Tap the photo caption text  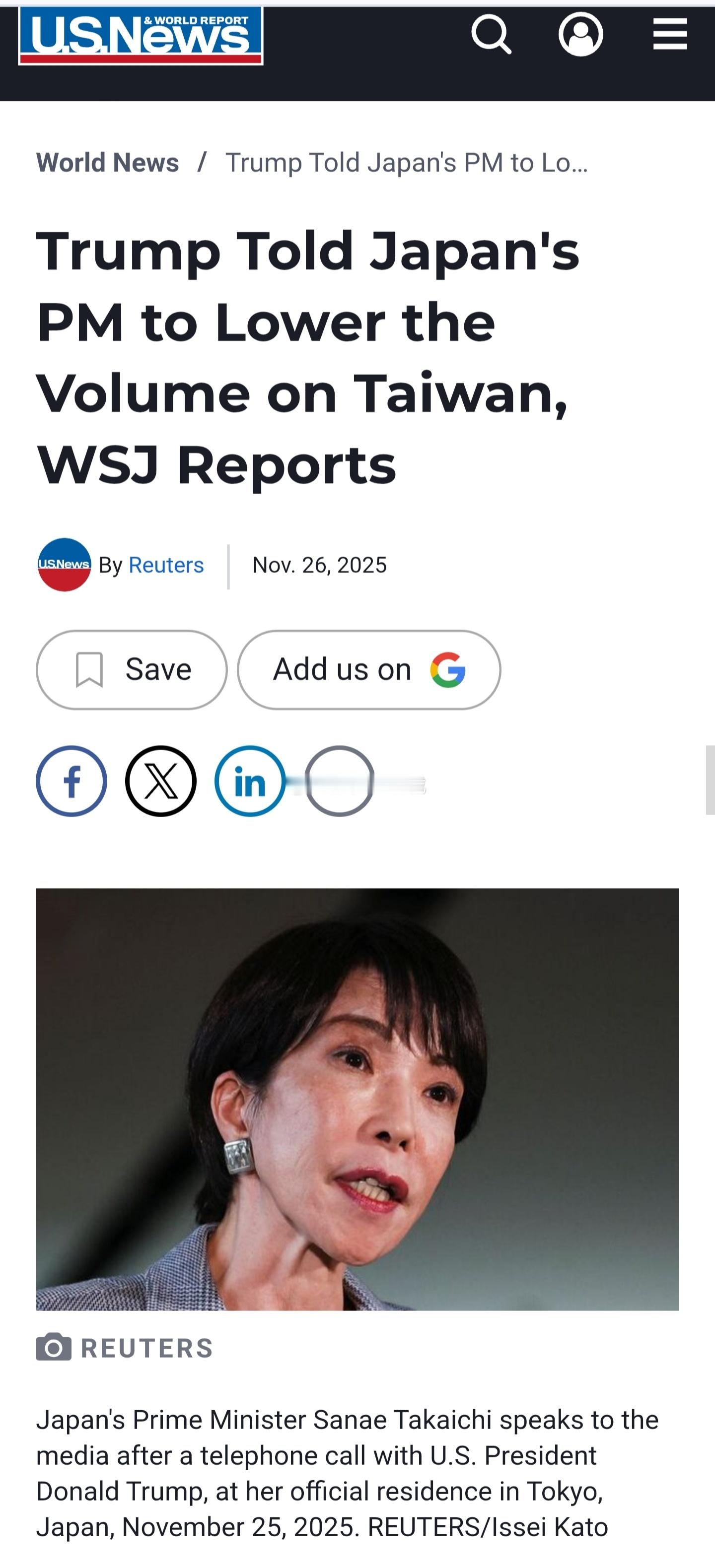[347, 1473]
